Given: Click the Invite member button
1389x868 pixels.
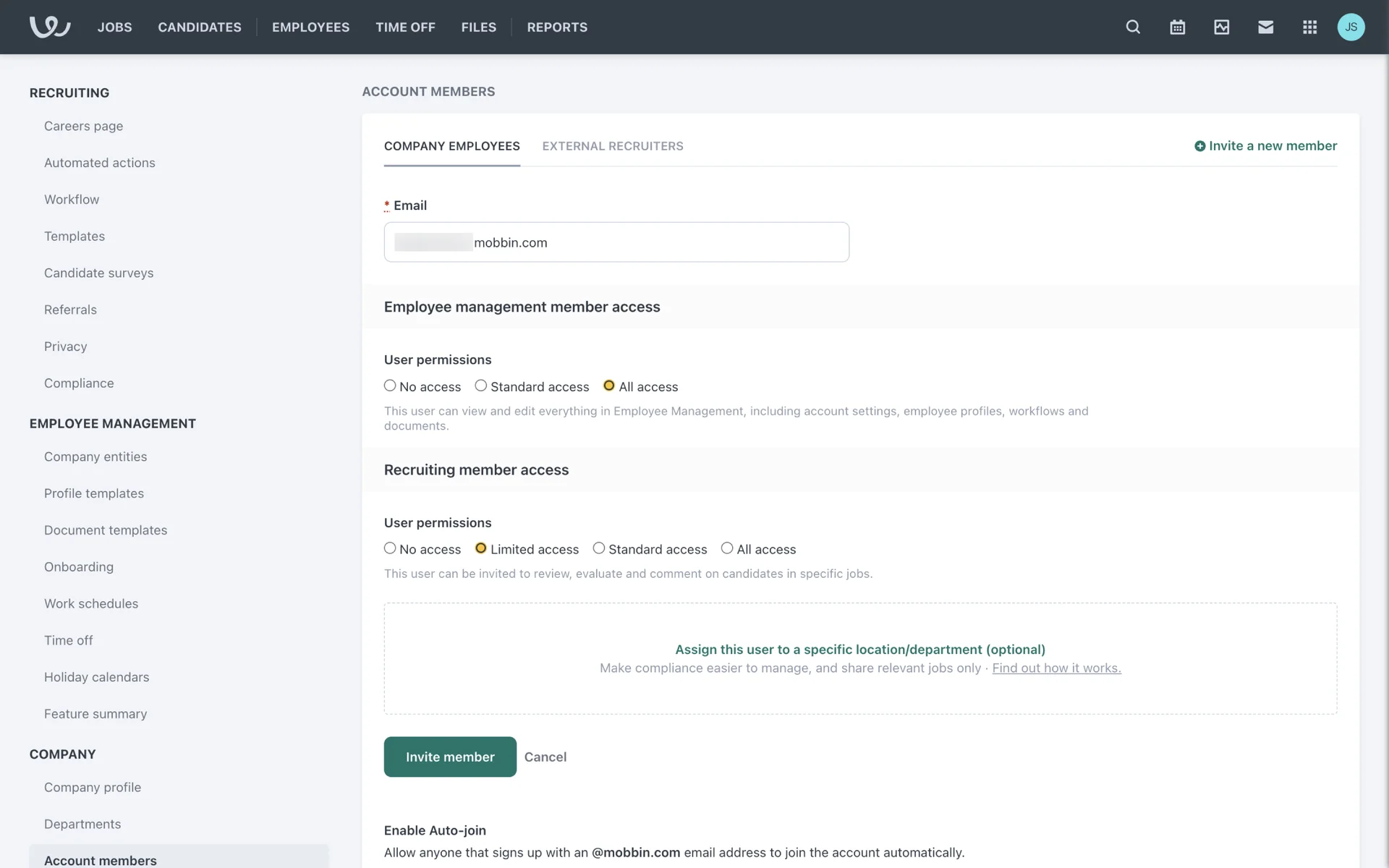Looking at the screenshot, I should (449, 757).
